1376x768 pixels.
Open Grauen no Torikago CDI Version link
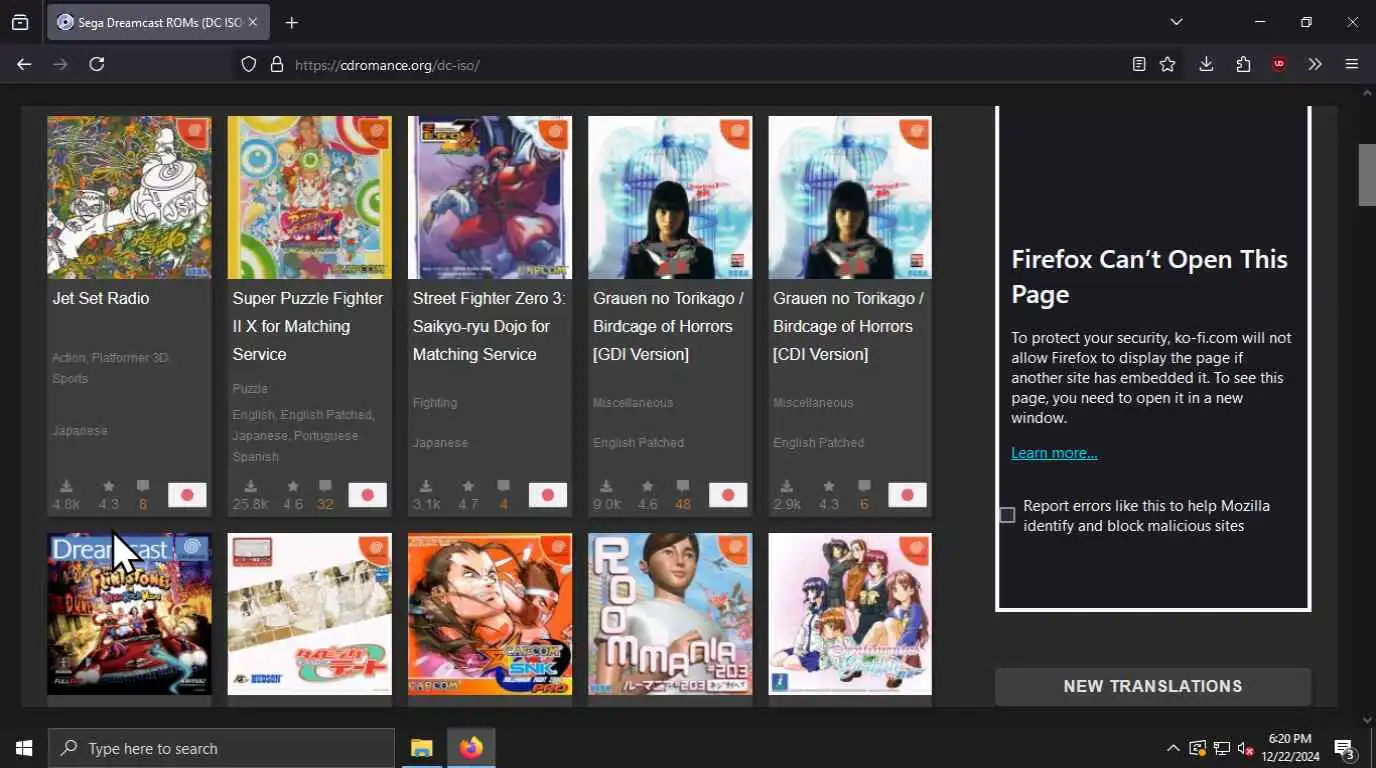coord(848,326)
